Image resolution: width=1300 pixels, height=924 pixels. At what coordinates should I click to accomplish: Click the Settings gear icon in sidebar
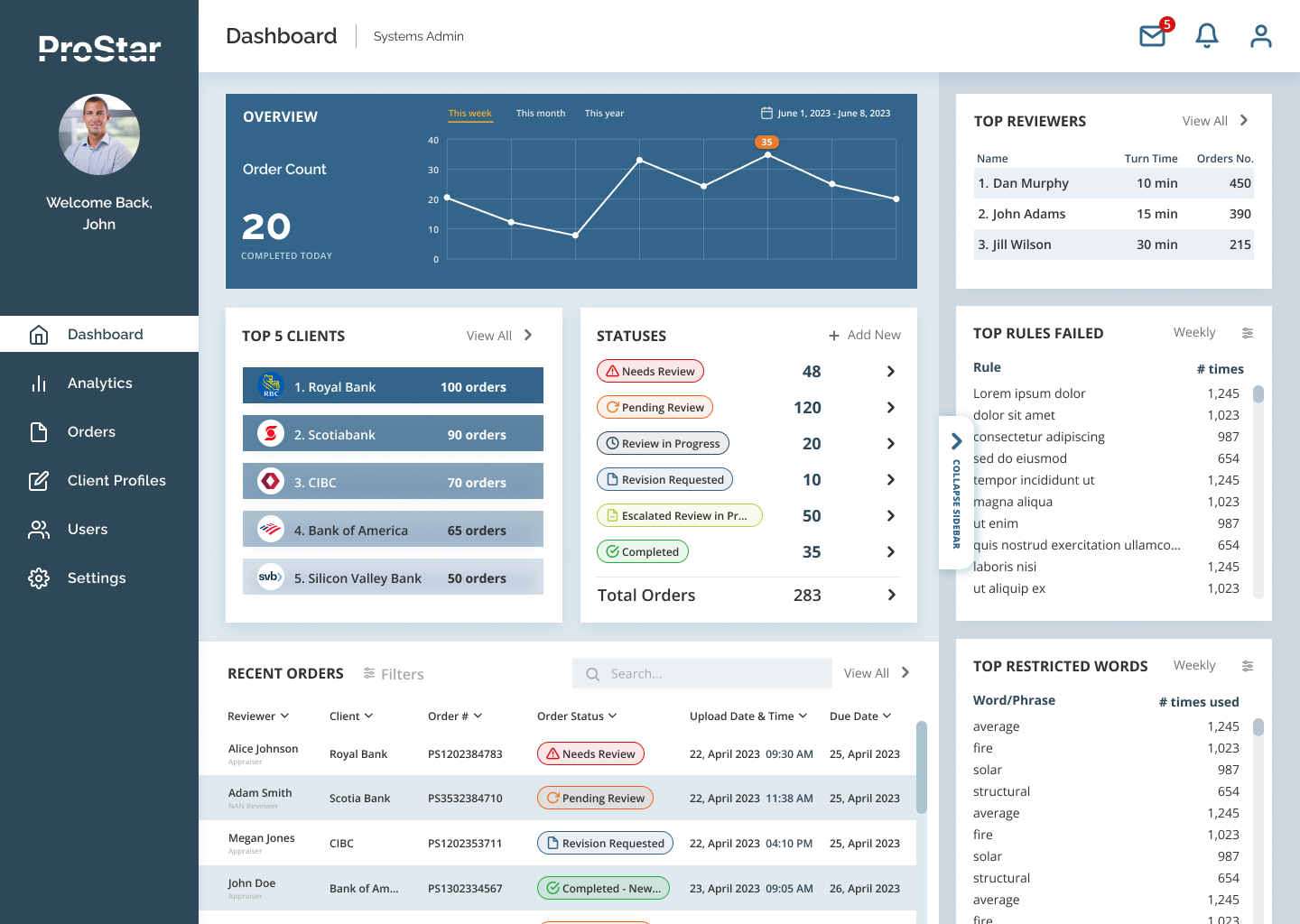click(x=39, y=578)
